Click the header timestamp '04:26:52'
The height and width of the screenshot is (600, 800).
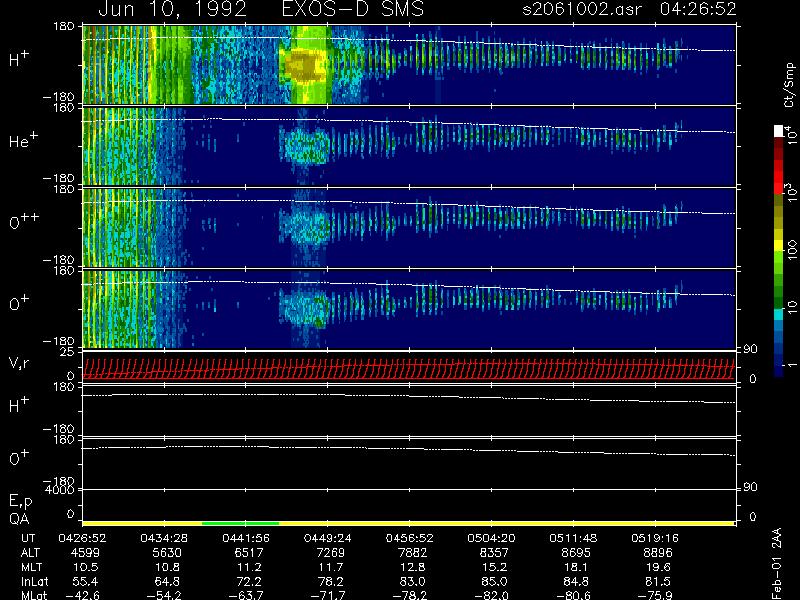pyautogui.click(x=697, y=9)
